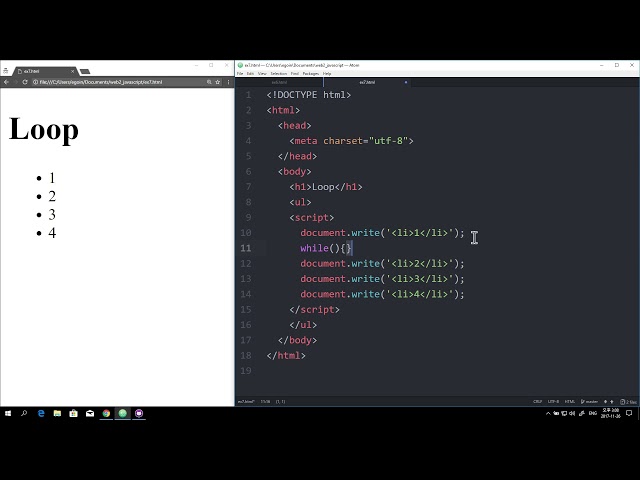The image size is (640, 480).
Task: Click list item '4' in browser page
Action: [x=52, y=233]
